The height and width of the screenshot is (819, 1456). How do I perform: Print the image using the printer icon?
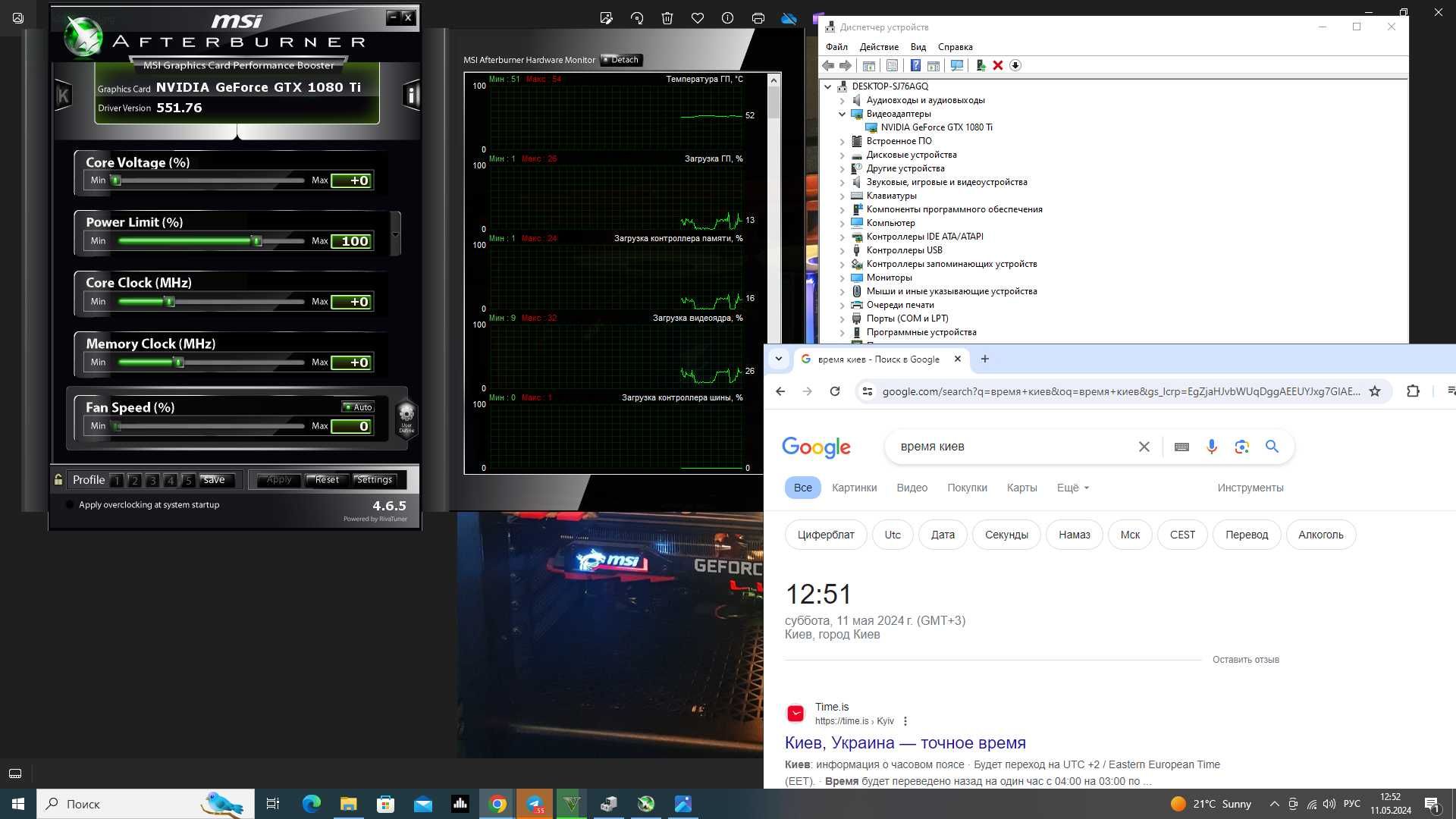[758, 18]
